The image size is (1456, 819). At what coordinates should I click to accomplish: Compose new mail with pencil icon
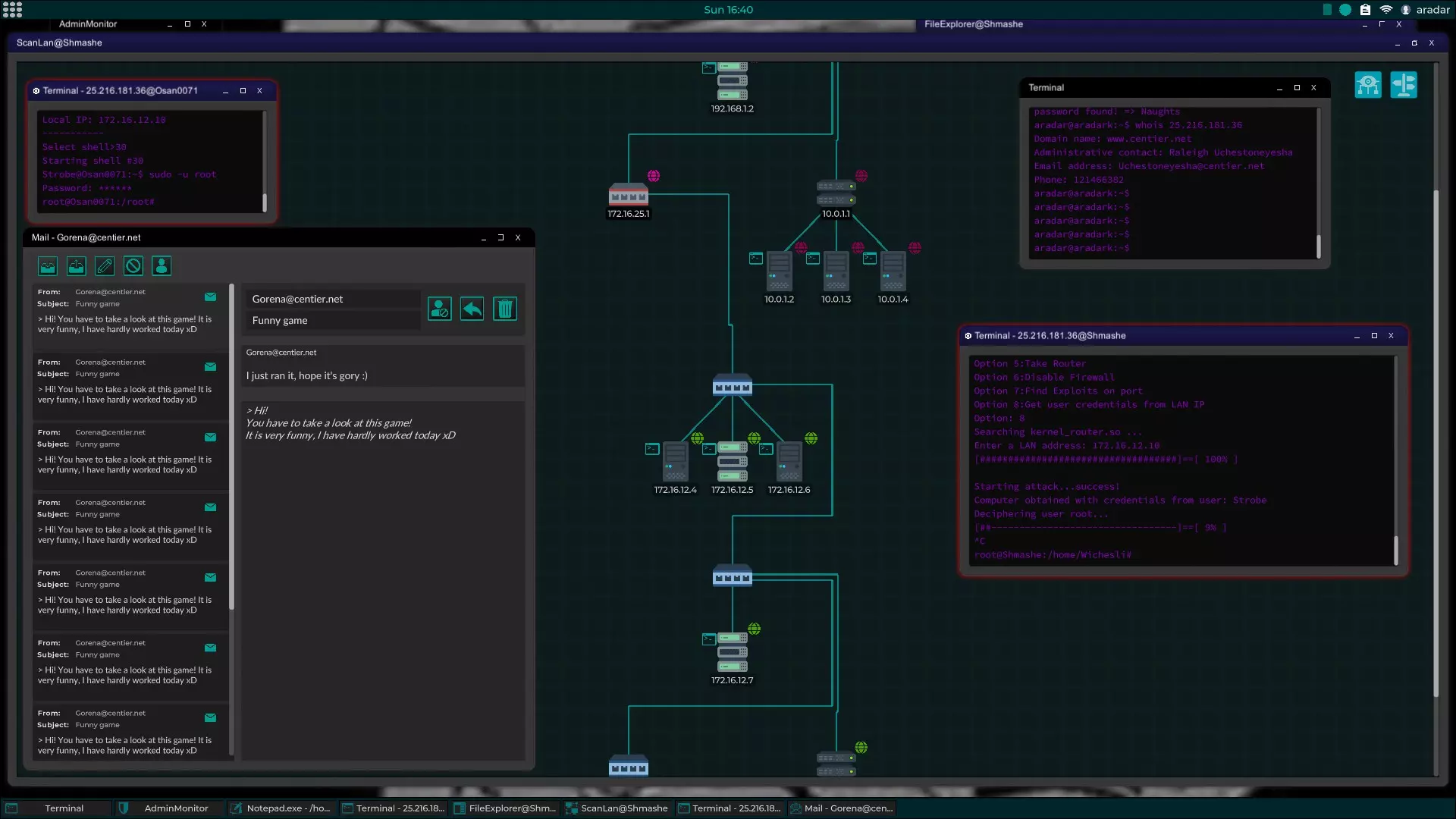105,266
